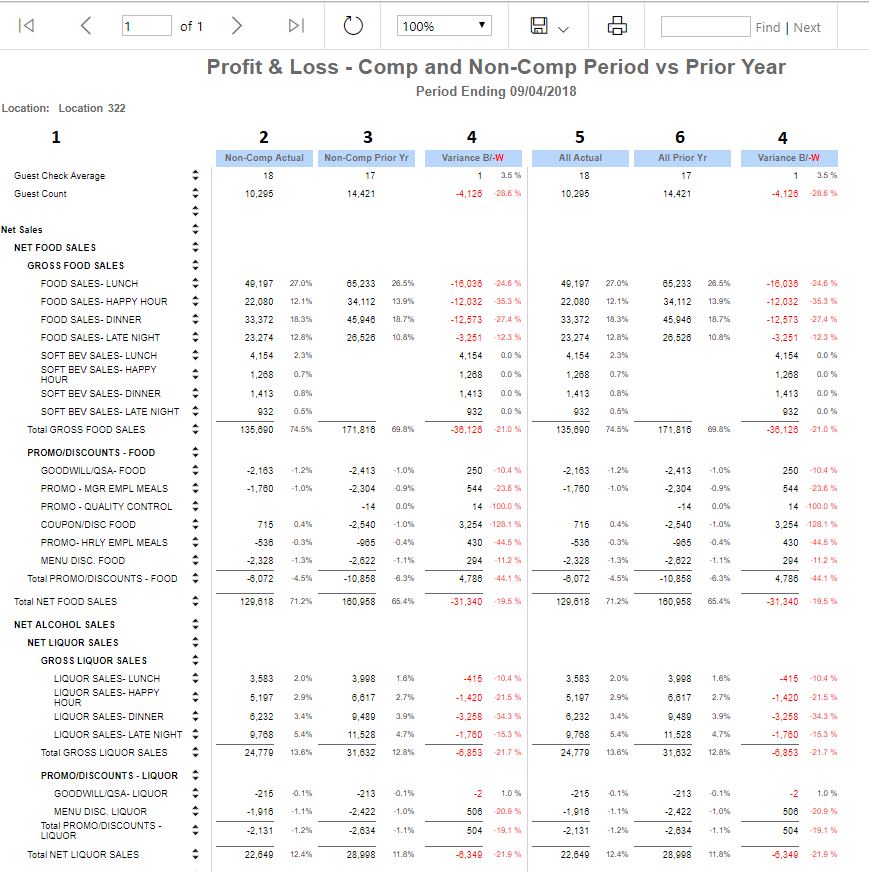
Task: Click the 'PROMO- HRLY EMPL MEALS' label
Action: [104, 542]
